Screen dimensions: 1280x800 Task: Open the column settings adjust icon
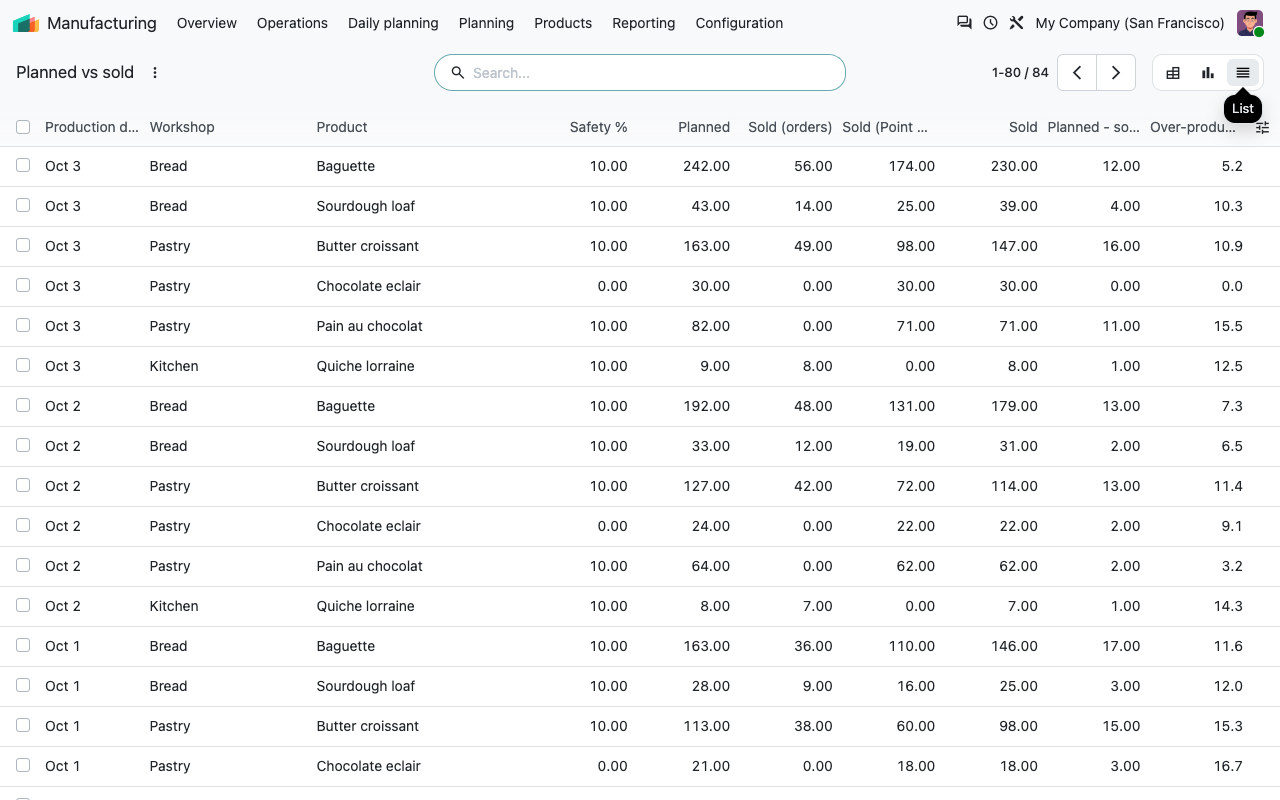[1262, 127]
